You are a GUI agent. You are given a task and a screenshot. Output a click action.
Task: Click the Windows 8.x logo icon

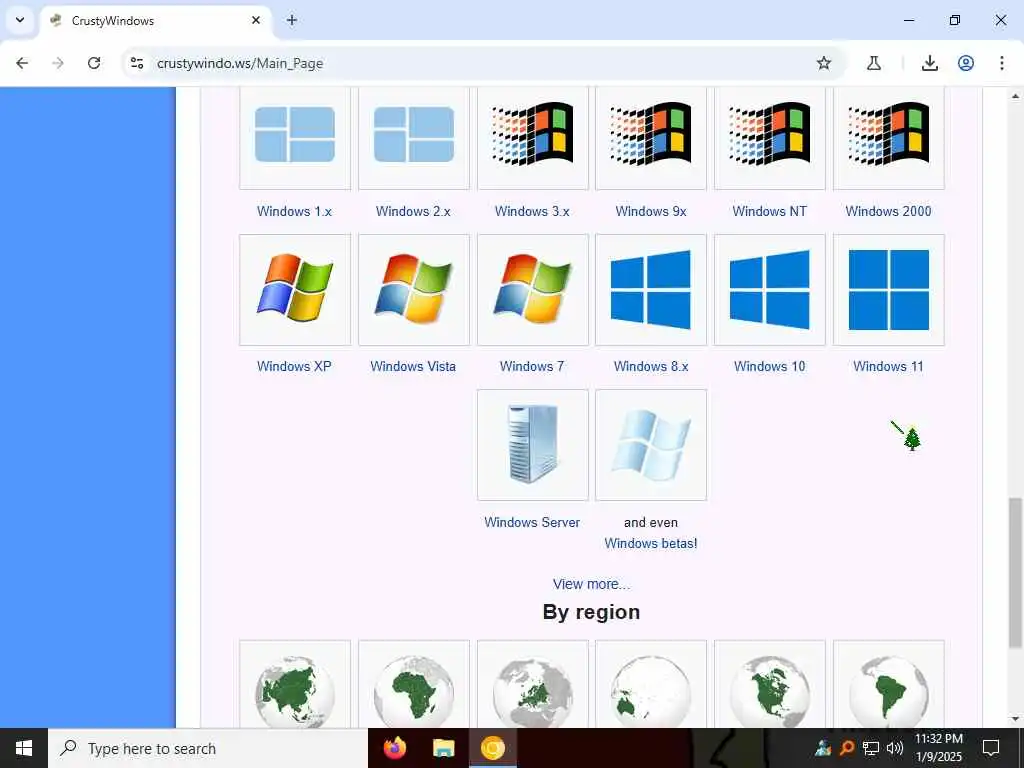[651, 289]
